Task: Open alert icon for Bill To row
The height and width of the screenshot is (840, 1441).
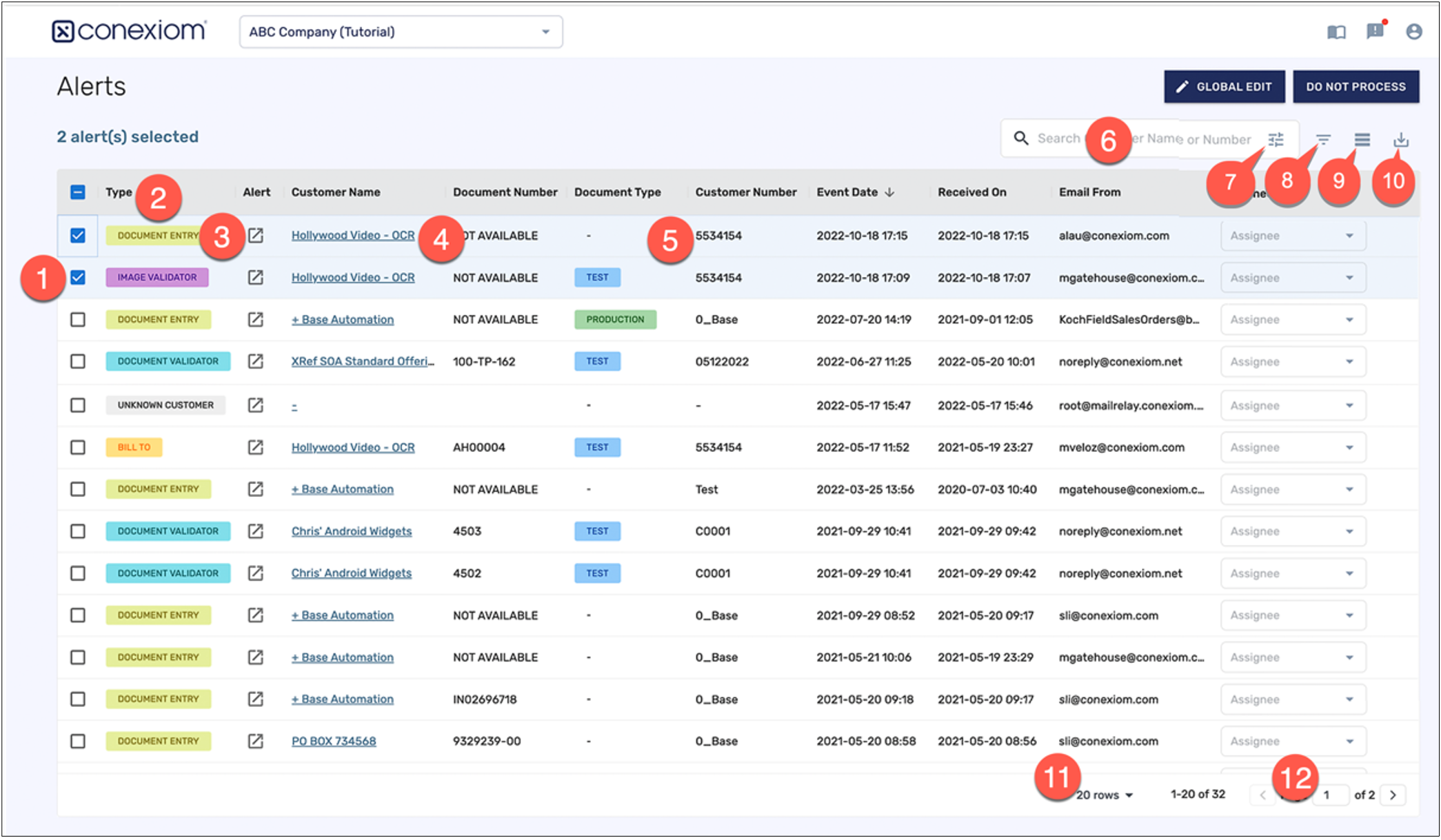Action: (256, 447)
